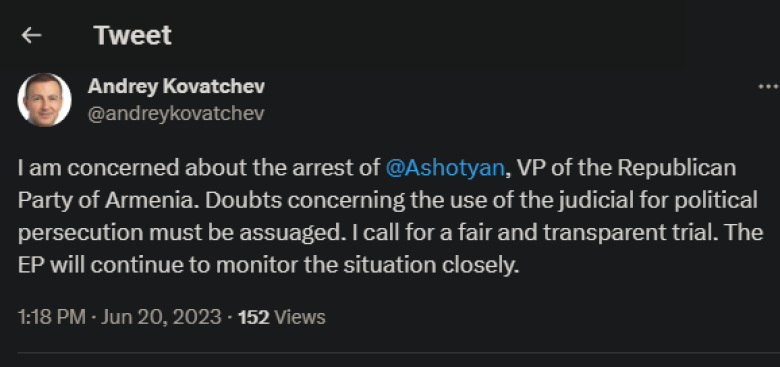Open the @andreykovatchev handle link
Viewport: 780px width, 367px height.
[176, 113]
